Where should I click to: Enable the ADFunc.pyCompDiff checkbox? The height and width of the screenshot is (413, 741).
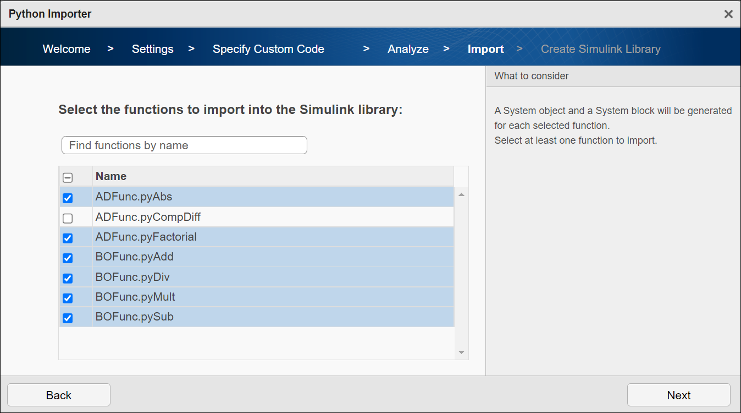(x=68, y=218)
